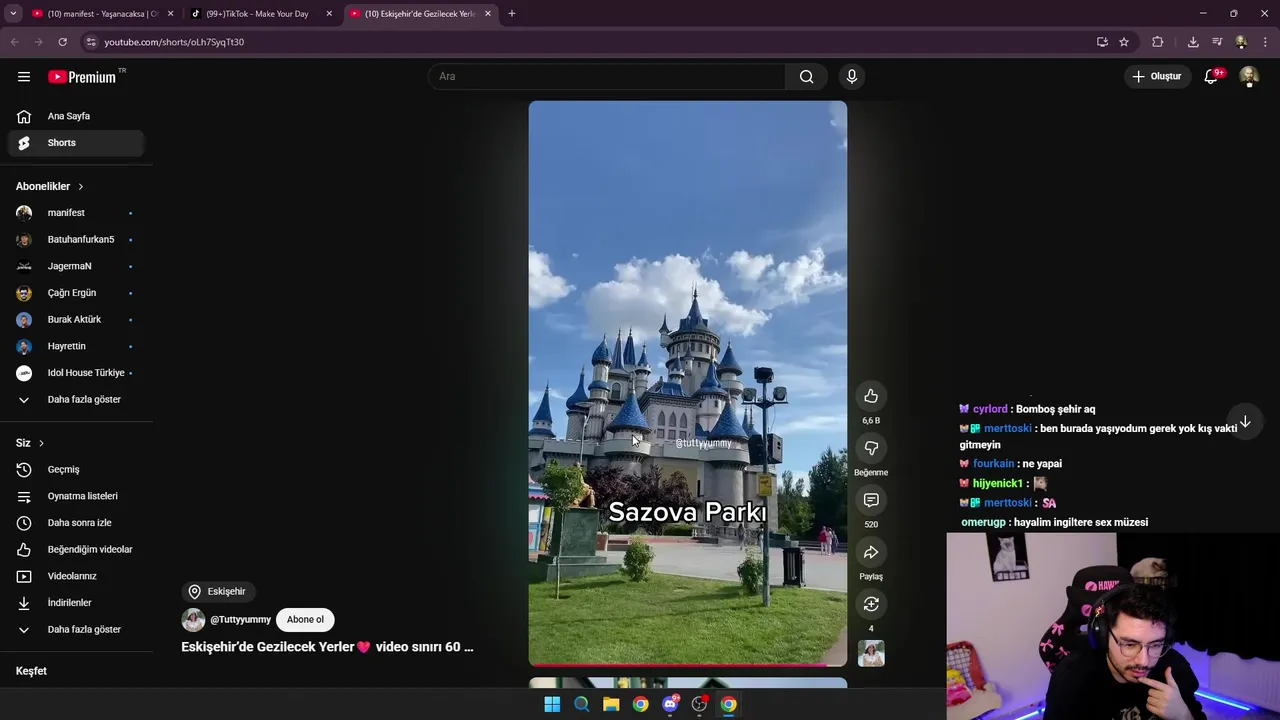Open Geçmiş watch history

[76, 470]
